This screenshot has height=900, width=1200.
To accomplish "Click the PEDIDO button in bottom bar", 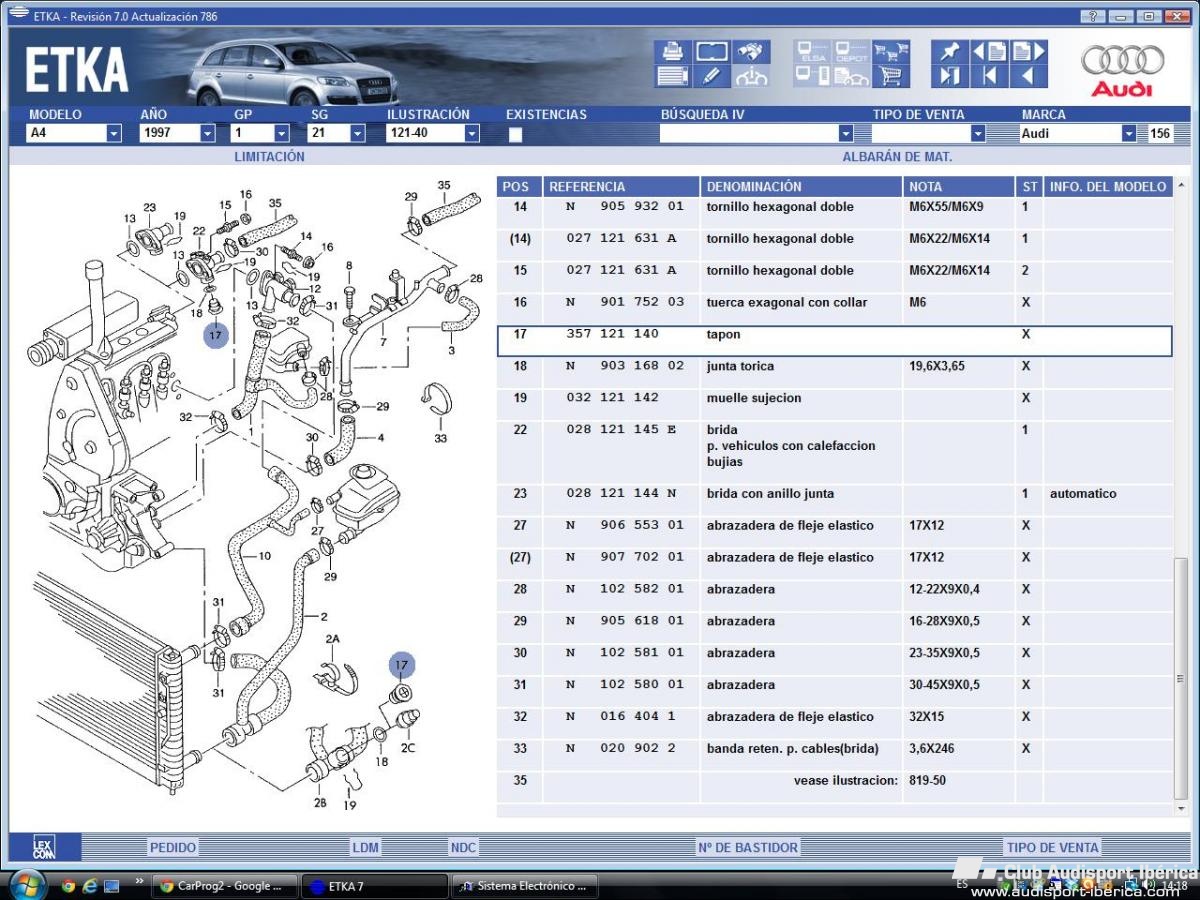I will 173,847.
